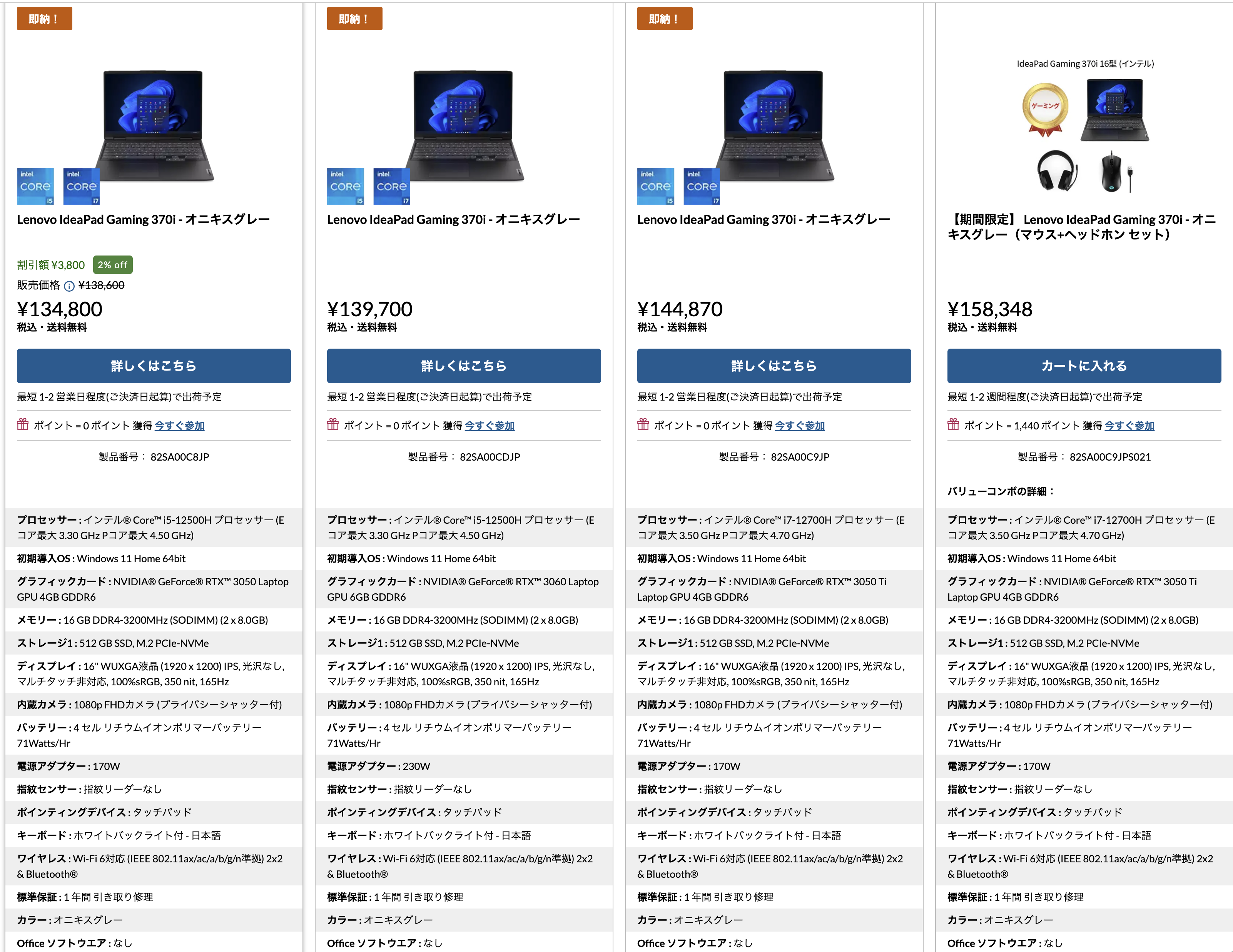
Task: Open the ¥139,700 Lenovo IdeaPad Gaming 370i title
Action: point(453,220)
